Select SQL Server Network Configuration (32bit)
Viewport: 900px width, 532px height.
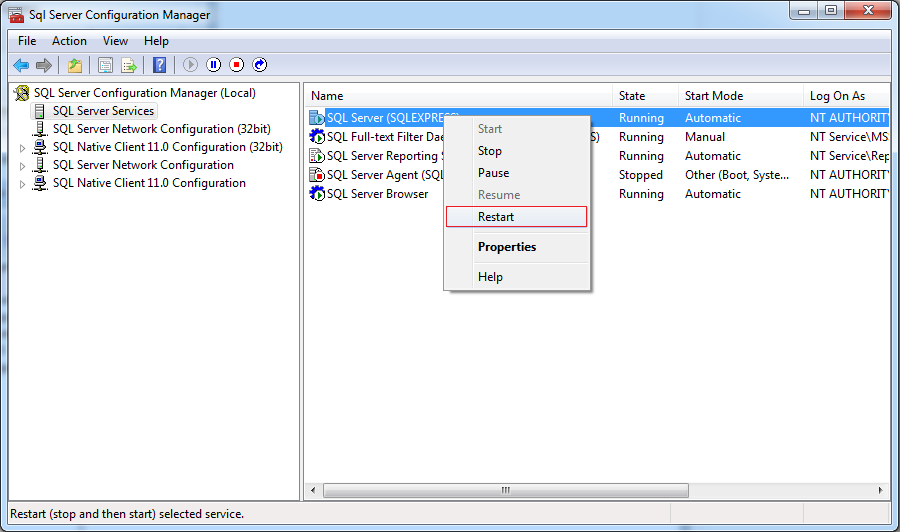coord(161,129)
